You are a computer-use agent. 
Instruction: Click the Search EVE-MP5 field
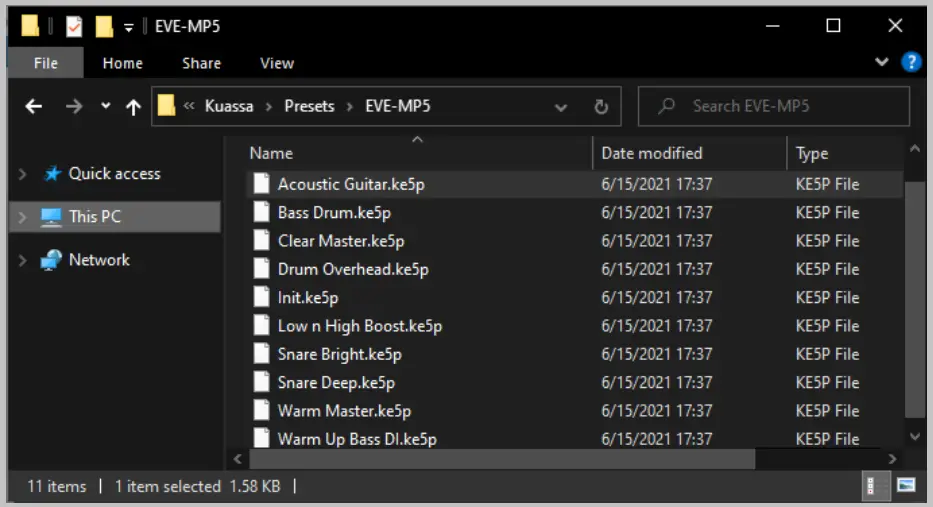pyautogui.click(x=774, y=106)
